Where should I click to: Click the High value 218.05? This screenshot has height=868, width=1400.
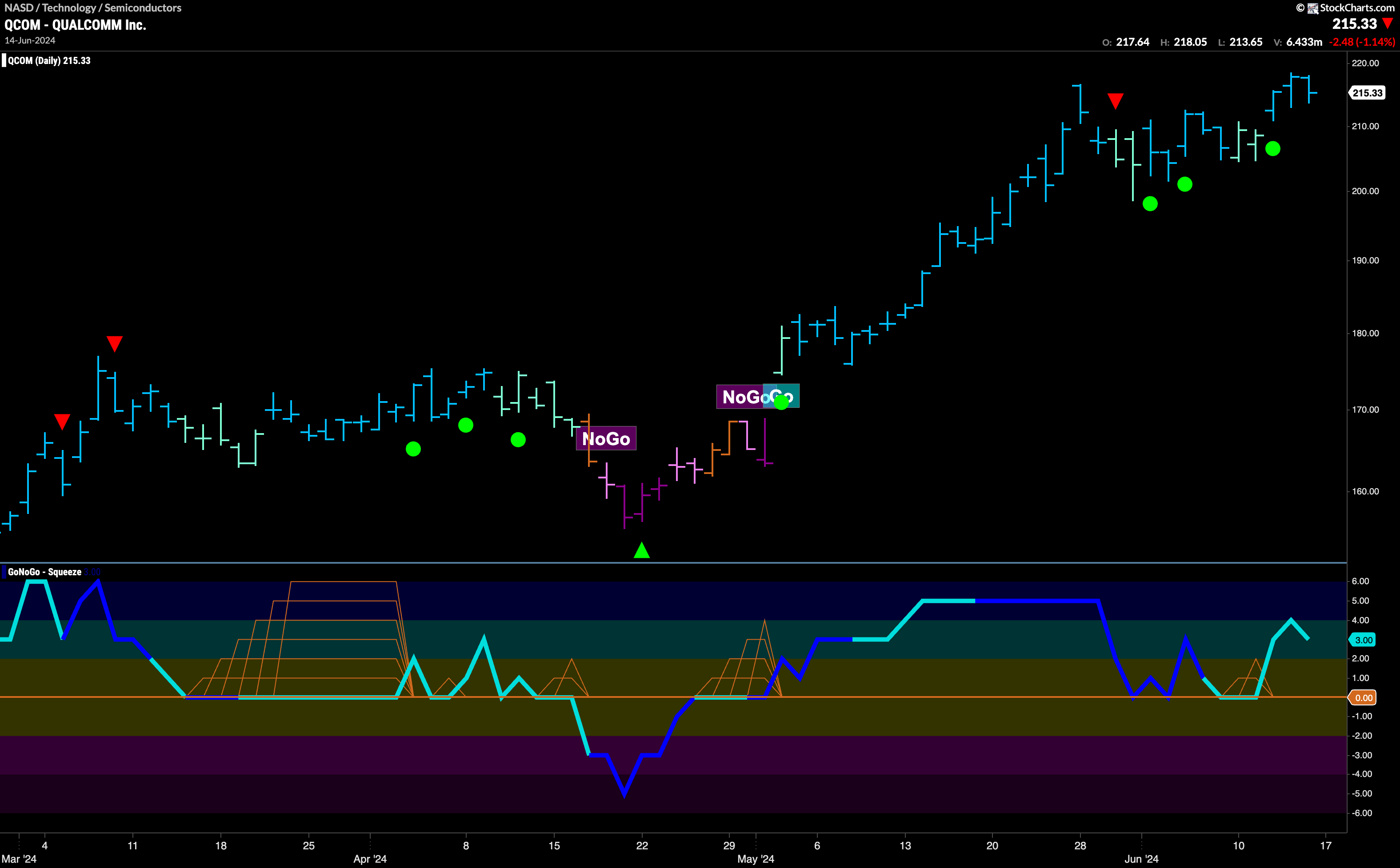(x=1190, y=42)
